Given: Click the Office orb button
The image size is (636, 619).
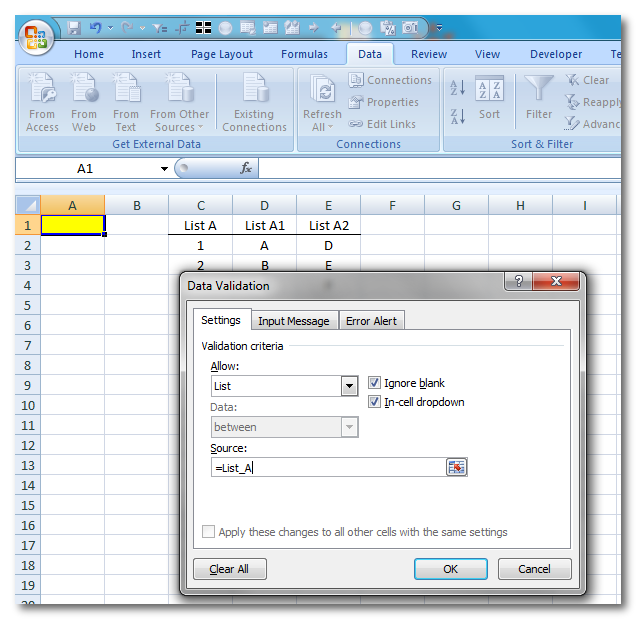Looking at the screenshot, I should tap(36, 37).
